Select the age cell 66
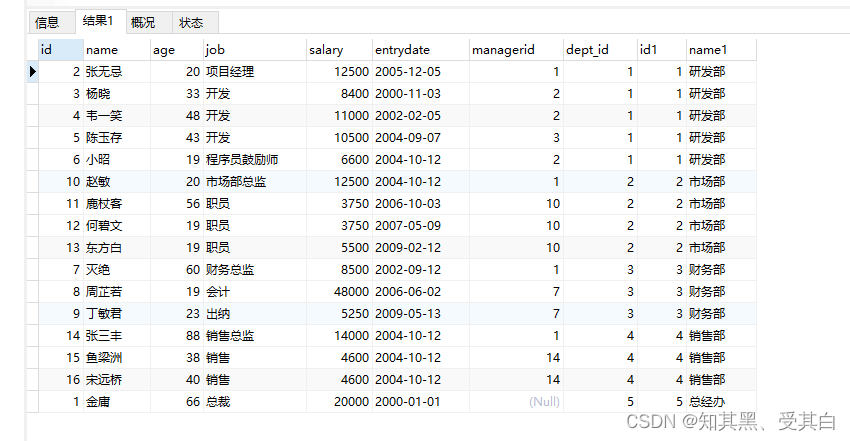 (177, 402)
